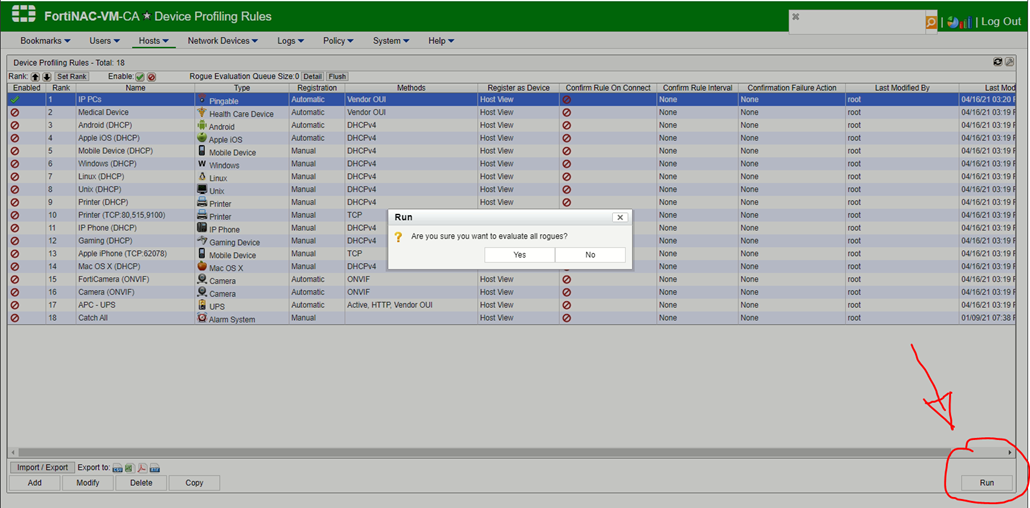
Task: Expand the Policy dropdown menu
Action: point(338,41)
